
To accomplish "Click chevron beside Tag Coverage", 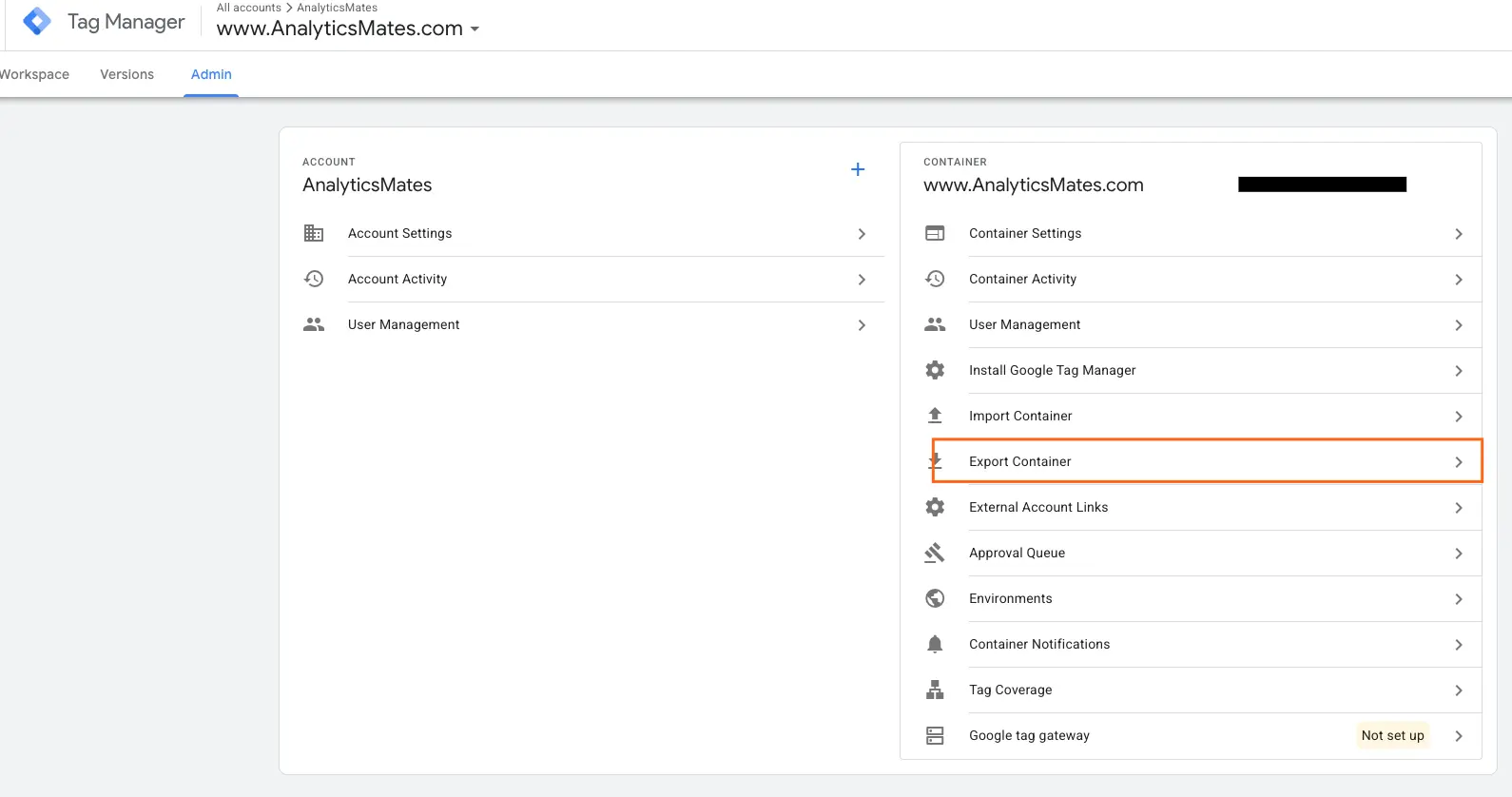I will tap(1459, 690).
